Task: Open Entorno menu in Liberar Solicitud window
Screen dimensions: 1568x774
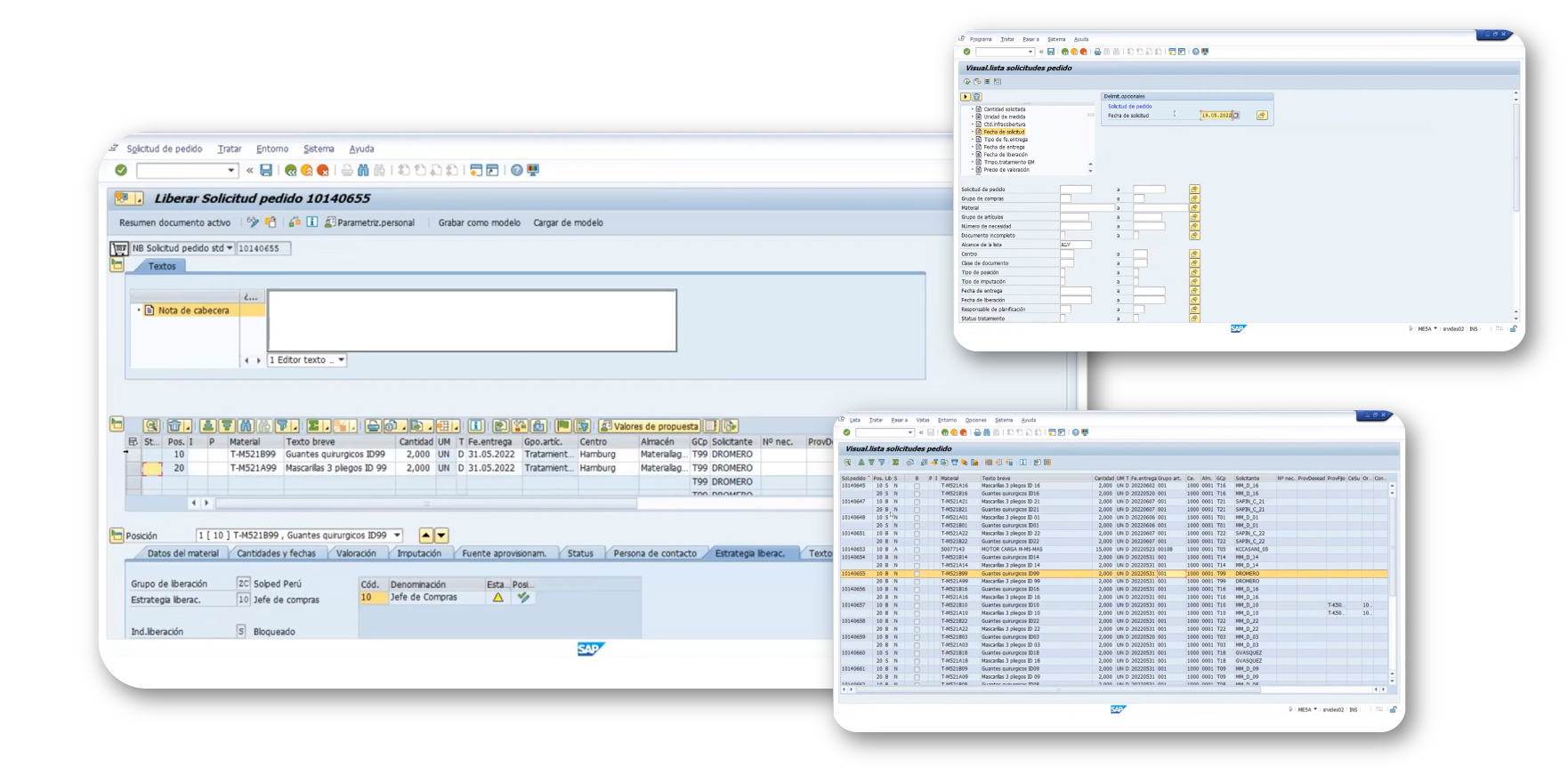Action: 271,149
